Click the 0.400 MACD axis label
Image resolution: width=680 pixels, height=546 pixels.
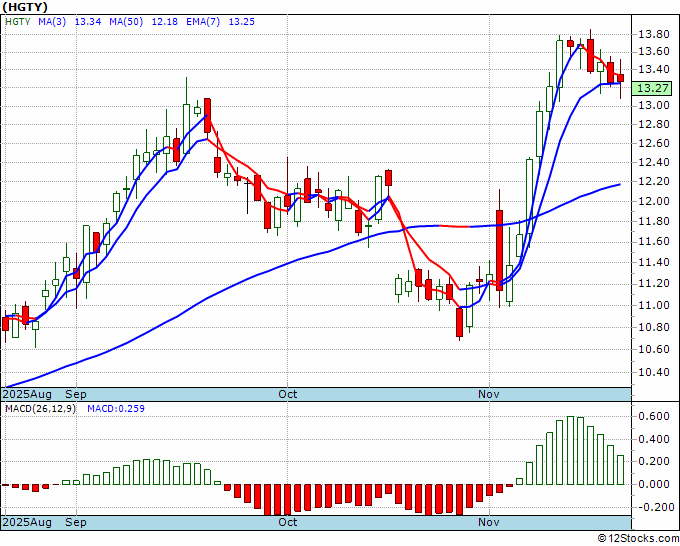654,439
